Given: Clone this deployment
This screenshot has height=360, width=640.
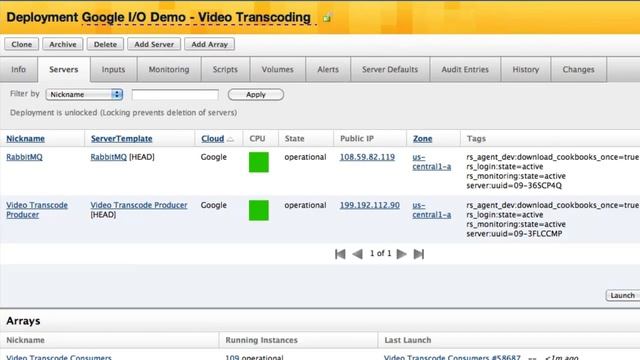Looking at the screenshot, I should (22, 44).
